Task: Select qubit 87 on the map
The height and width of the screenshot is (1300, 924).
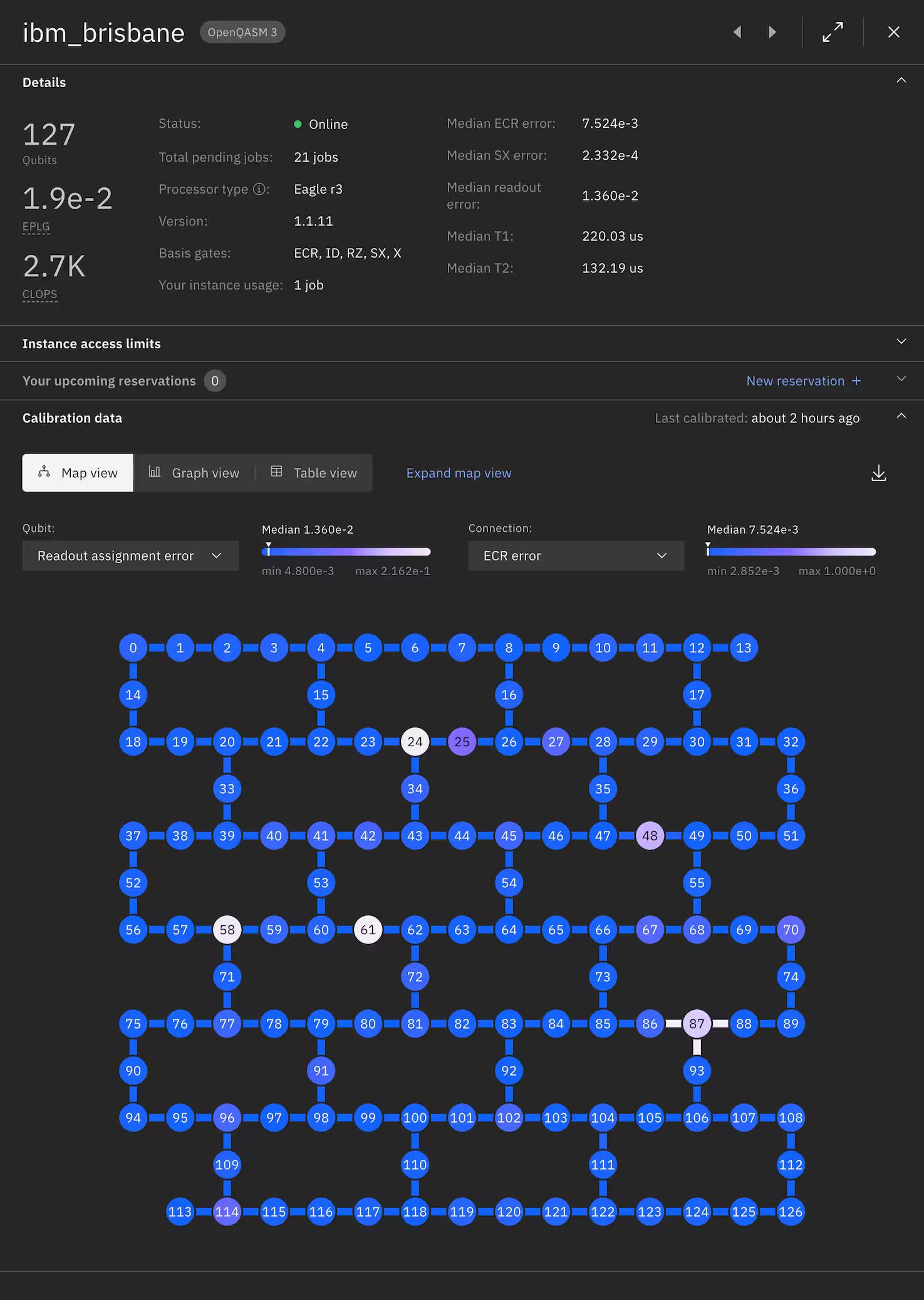Action: coord(697,1024)
